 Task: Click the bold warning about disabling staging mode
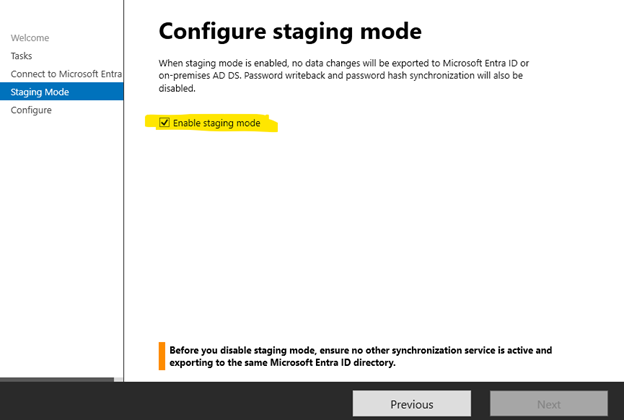pyautogui.click(x=360, y=356)
